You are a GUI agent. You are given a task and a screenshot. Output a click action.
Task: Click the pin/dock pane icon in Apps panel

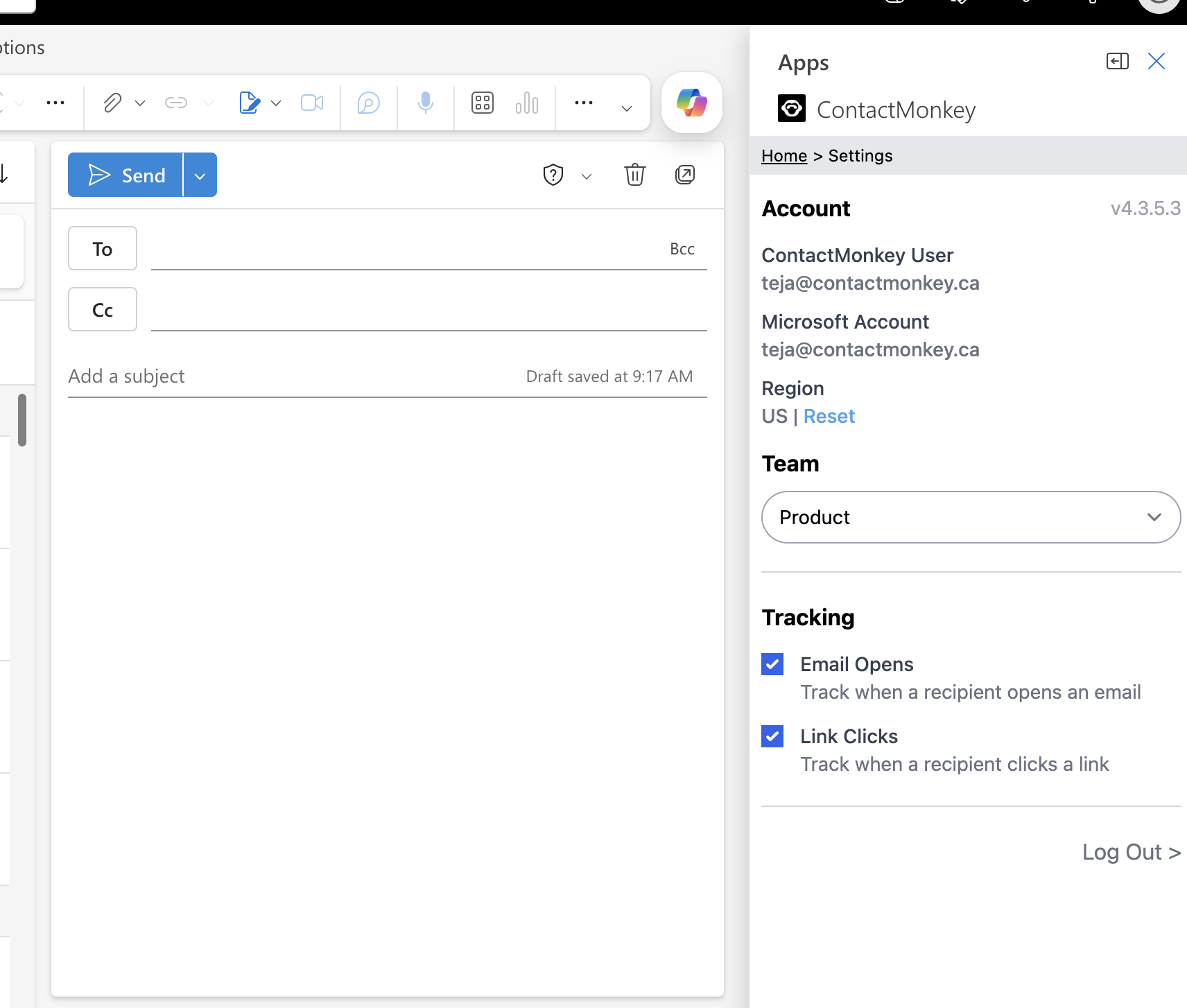tap(1118, 61)
